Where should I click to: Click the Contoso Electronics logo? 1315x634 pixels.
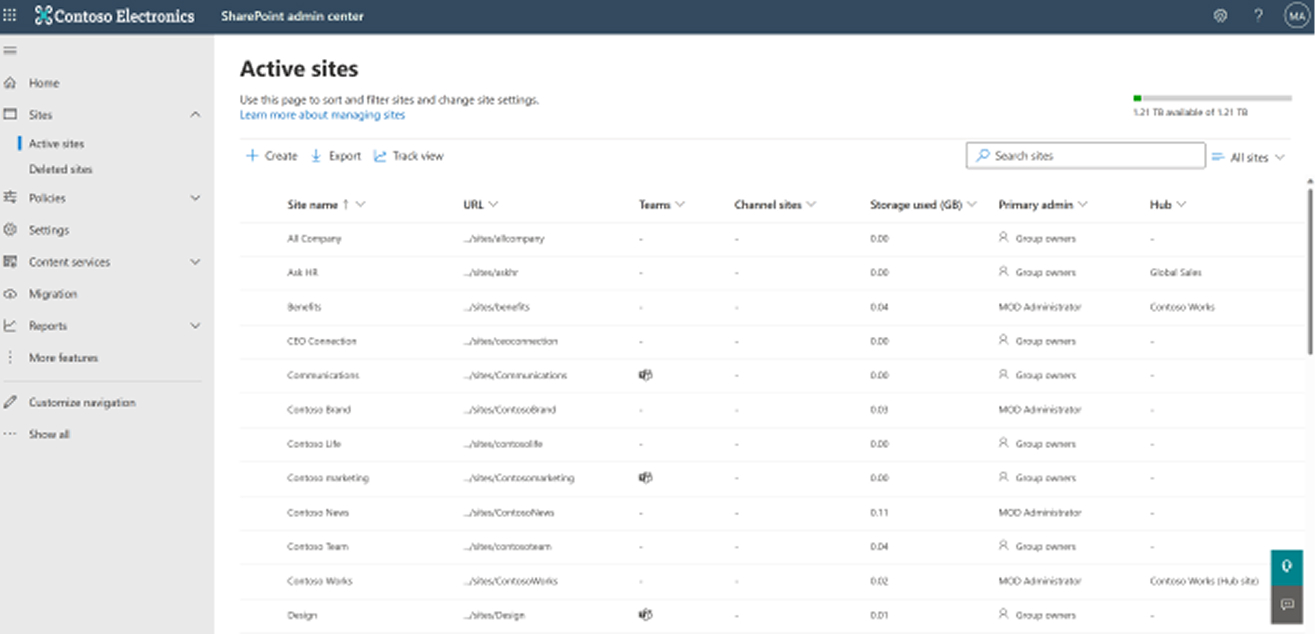(x=114, y=16)
